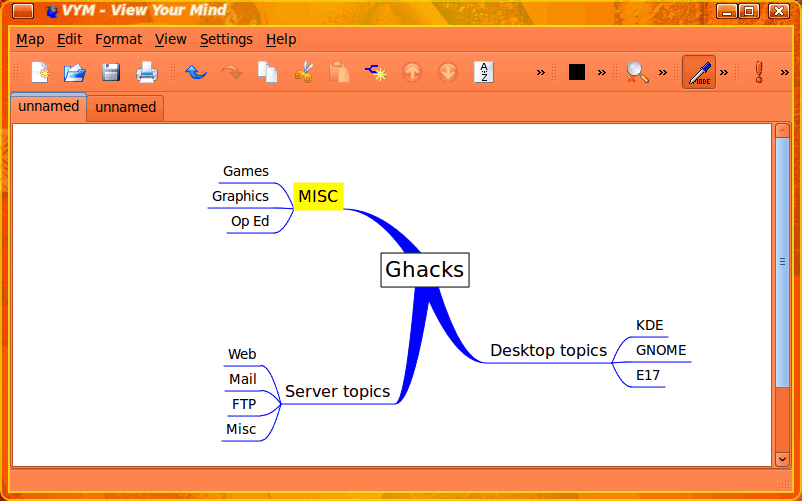Open the Map menu
802x501 pixels.
30,39
